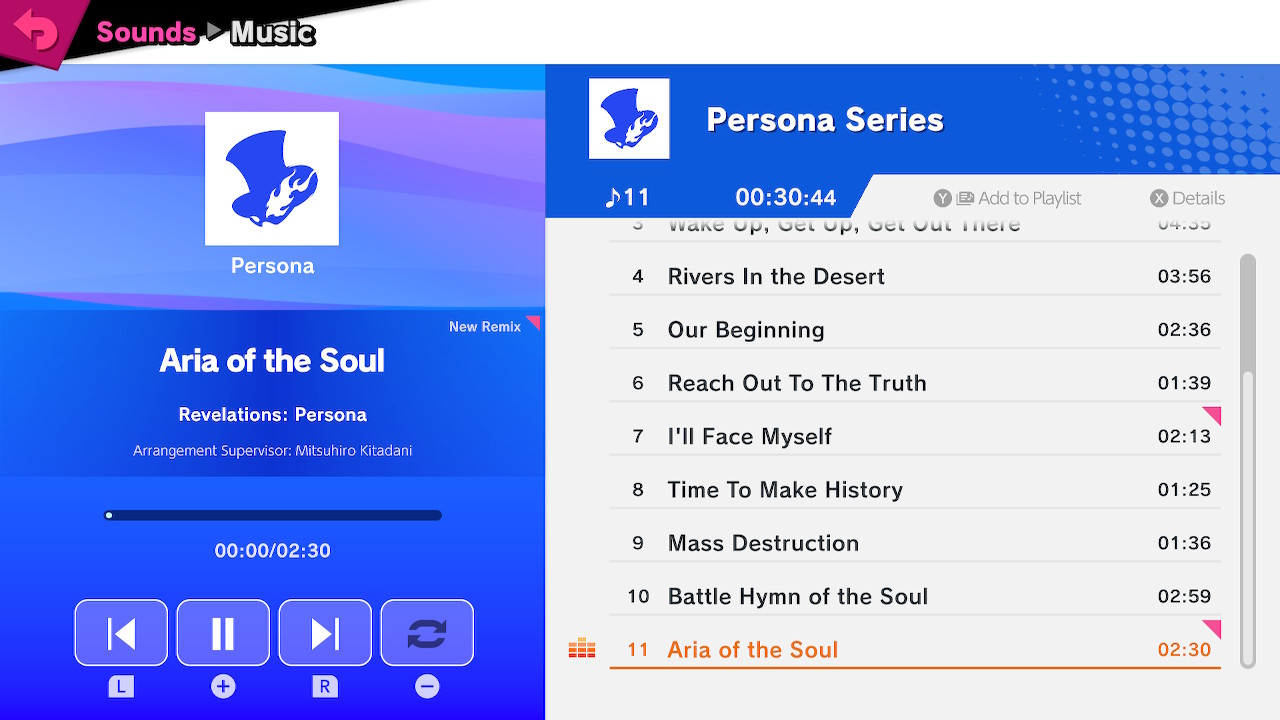Click the track list scrollbar
The image size is (1280, 720).
[1247, 461]
